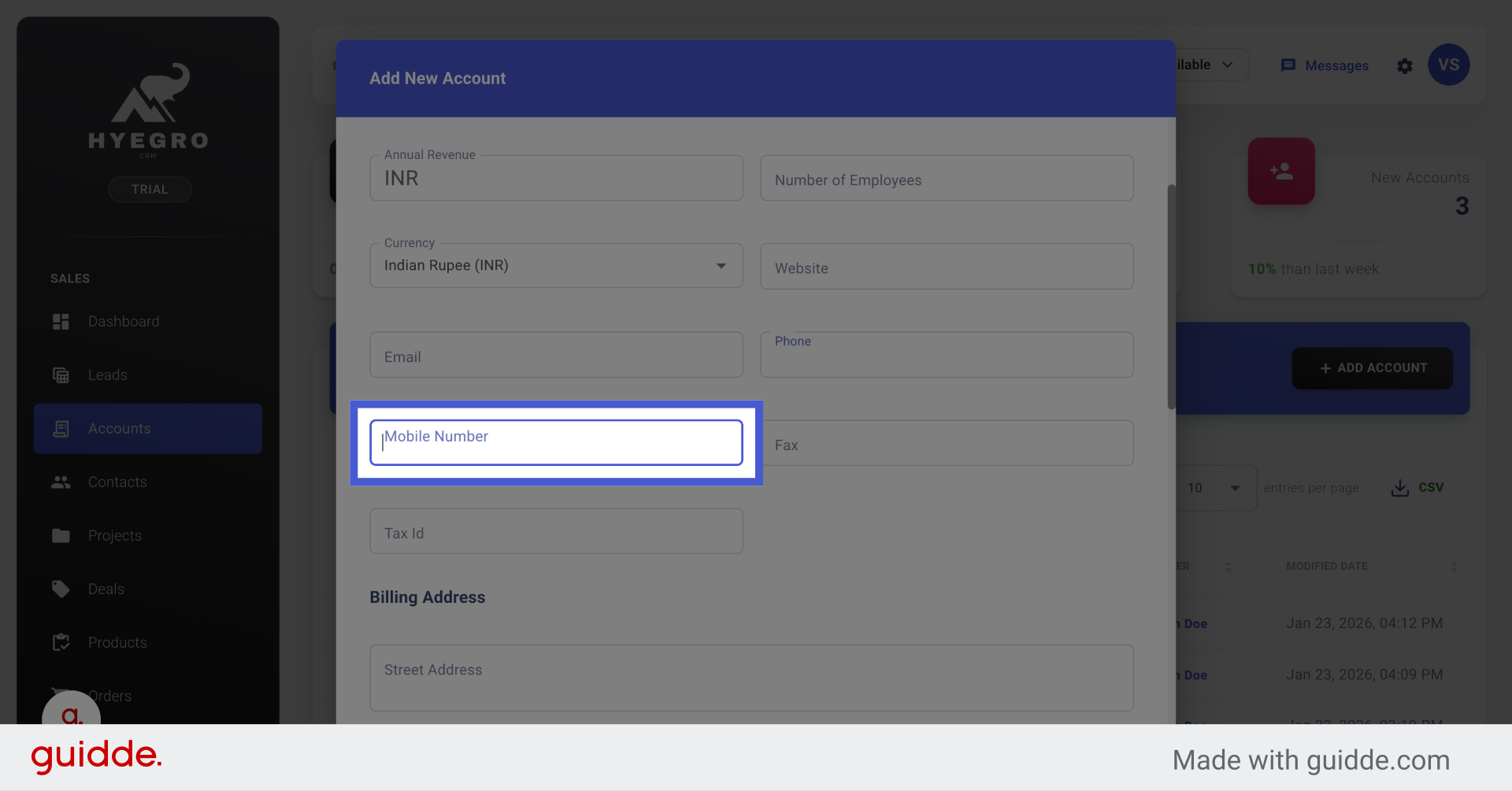Open the Orders section in the sidebar
The image size is (1512, 791).
point(110,696)
